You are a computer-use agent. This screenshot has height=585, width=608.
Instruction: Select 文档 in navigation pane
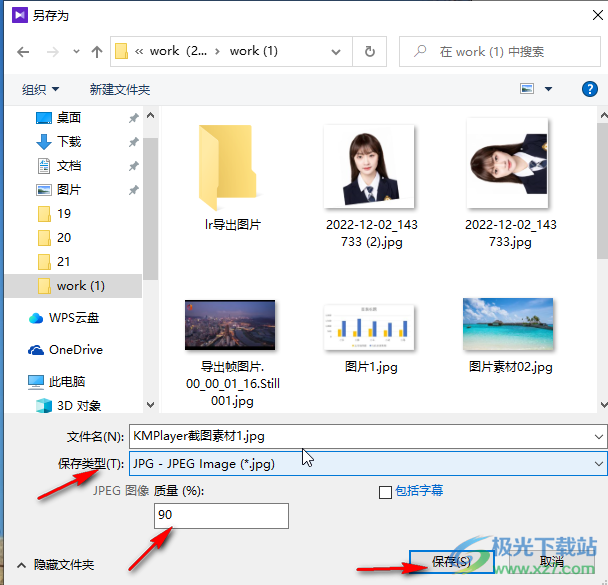[x=69, y=166]
